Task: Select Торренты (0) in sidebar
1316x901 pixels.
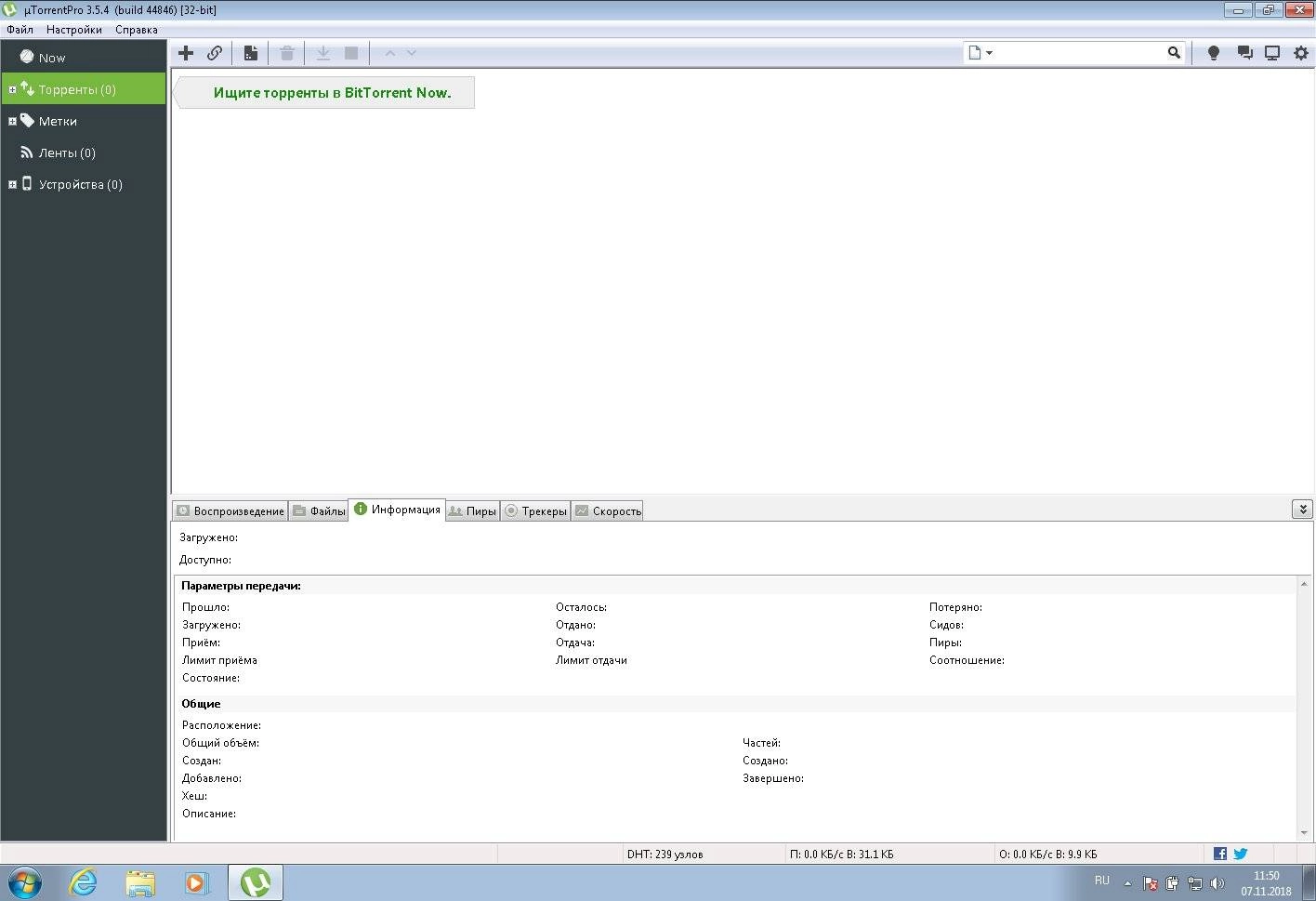Action: pyautogui.click(x=84, y=89)
